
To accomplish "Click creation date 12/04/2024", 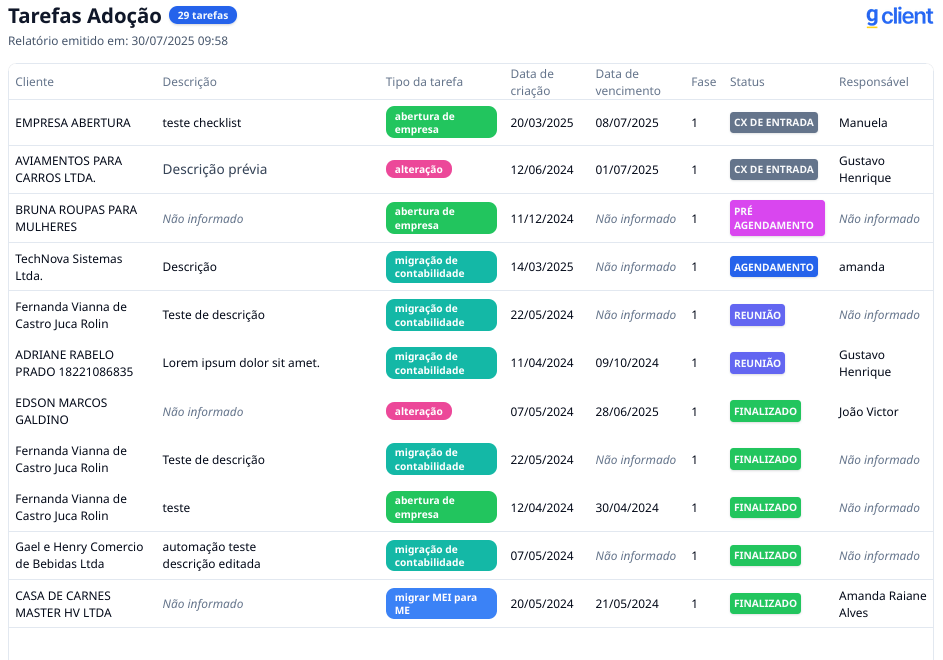I will coord(542,508).
